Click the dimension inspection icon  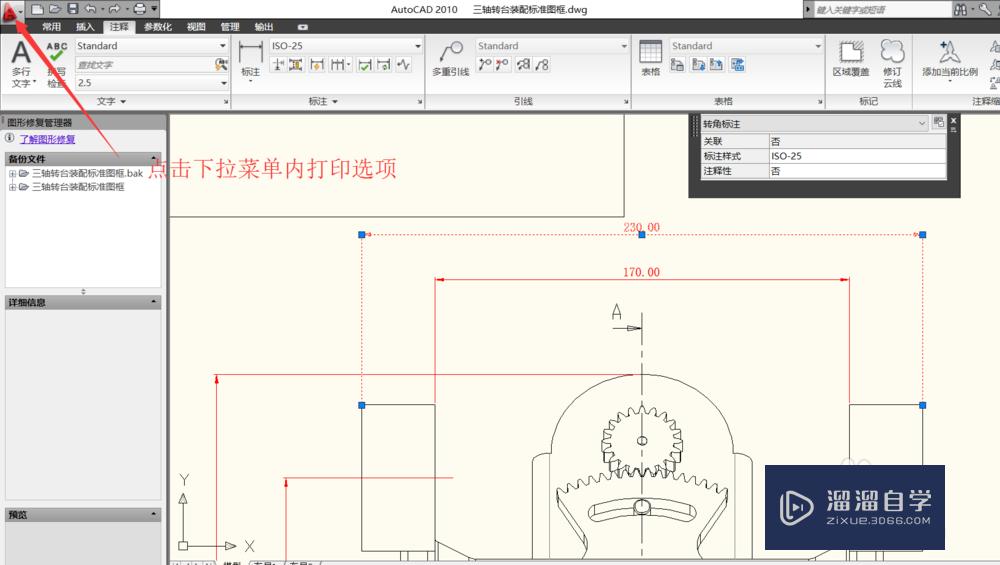[365, 64]
